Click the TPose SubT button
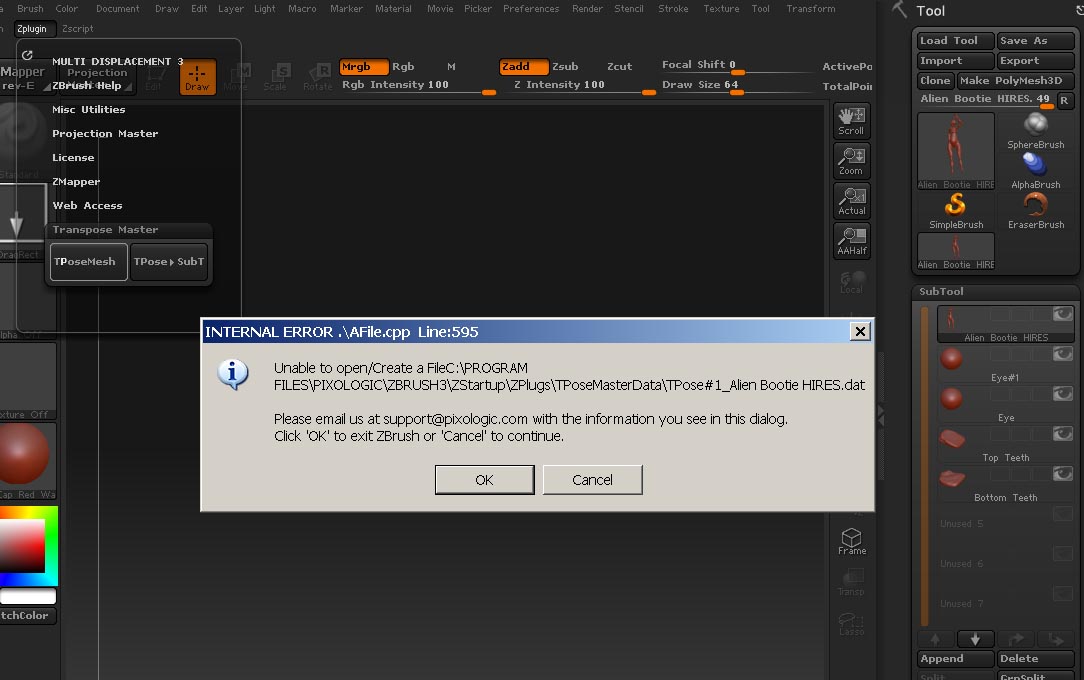Image resolution: width=1084 pixels, height=680 pixels. [x=169, y=262]
